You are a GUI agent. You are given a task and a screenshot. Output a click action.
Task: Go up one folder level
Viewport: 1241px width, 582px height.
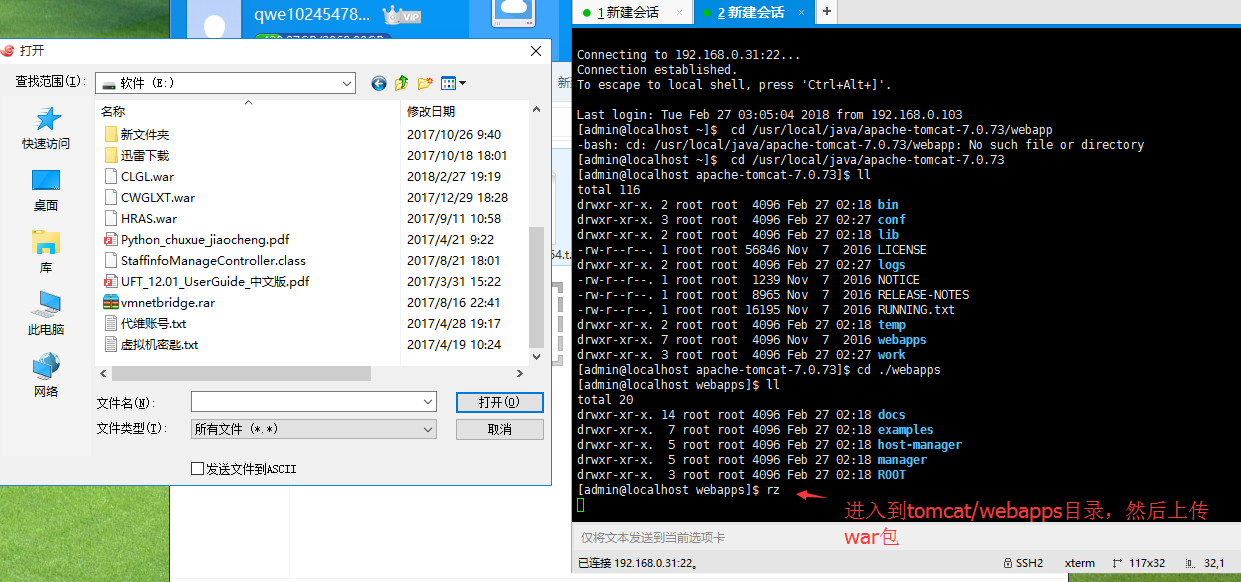(402, 84)
